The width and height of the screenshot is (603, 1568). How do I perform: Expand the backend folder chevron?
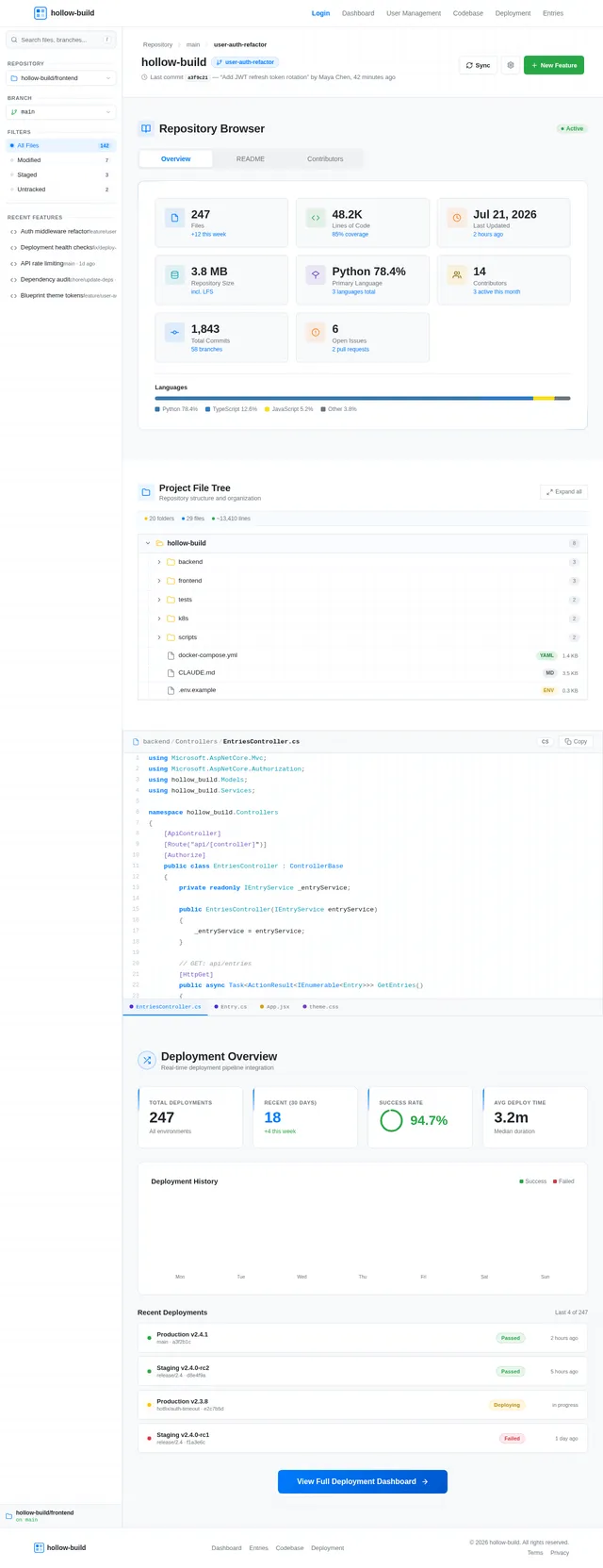(159, 562)
